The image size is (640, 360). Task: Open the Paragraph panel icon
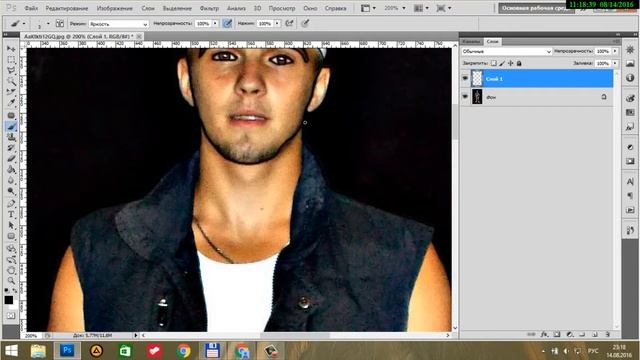[x=630, y=196]
